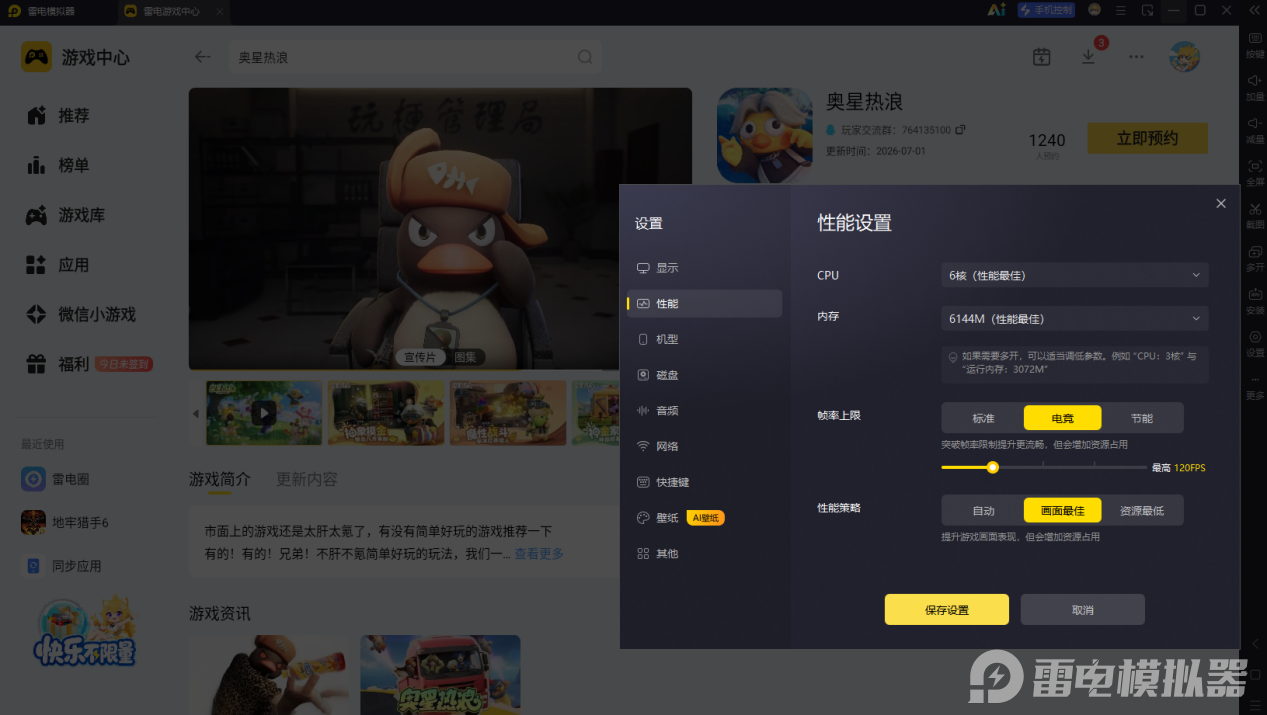Click the 手机控制 phone control button

pyautogui.click(x=1046, y=10)
